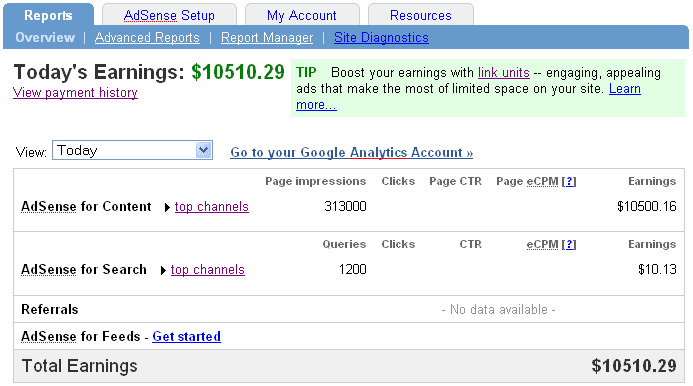Expand triangle beside AdSense for Search top channels

tap(163, 270)
